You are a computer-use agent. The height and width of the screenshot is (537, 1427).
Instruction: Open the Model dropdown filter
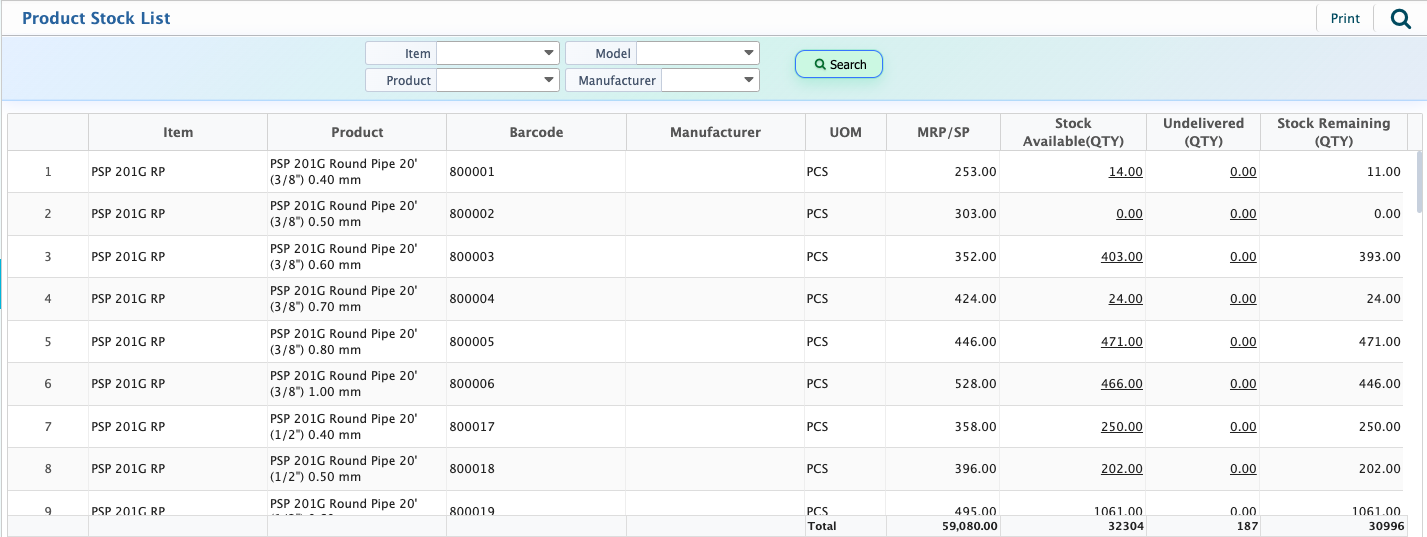(x=697, y=53)
